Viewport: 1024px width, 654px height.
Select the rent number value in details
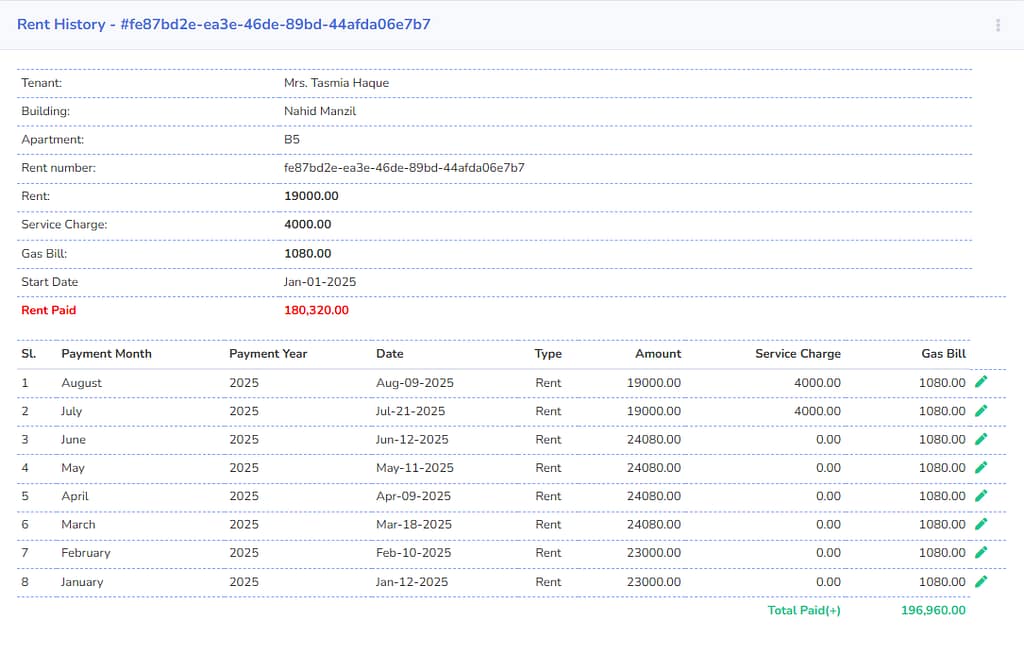404,168
